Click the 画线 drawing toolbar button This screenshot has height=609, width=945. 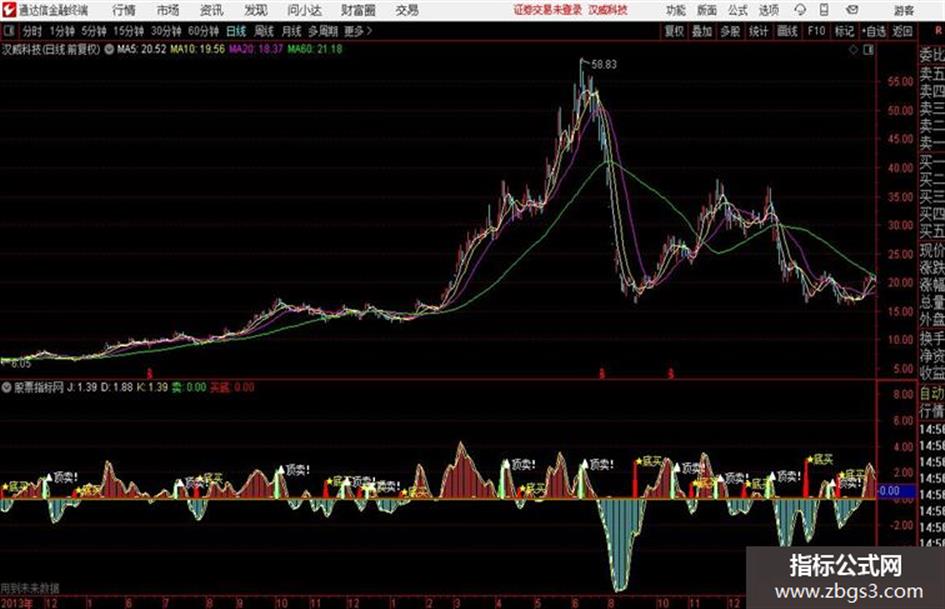pyautogui.click(x=788, y=31)
